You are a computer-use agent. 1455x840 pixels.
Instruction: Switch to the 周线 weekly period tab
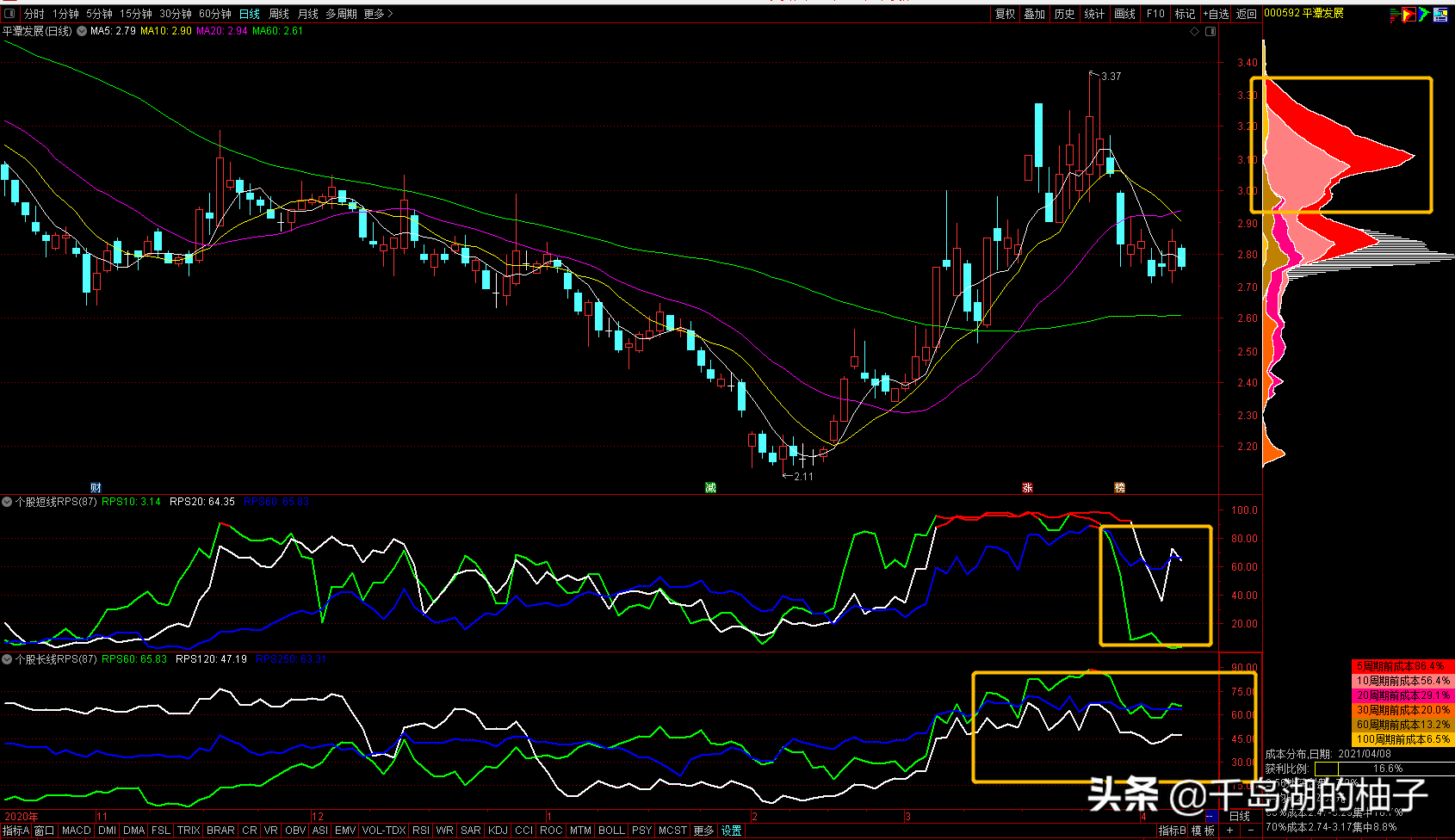[279, 14]
